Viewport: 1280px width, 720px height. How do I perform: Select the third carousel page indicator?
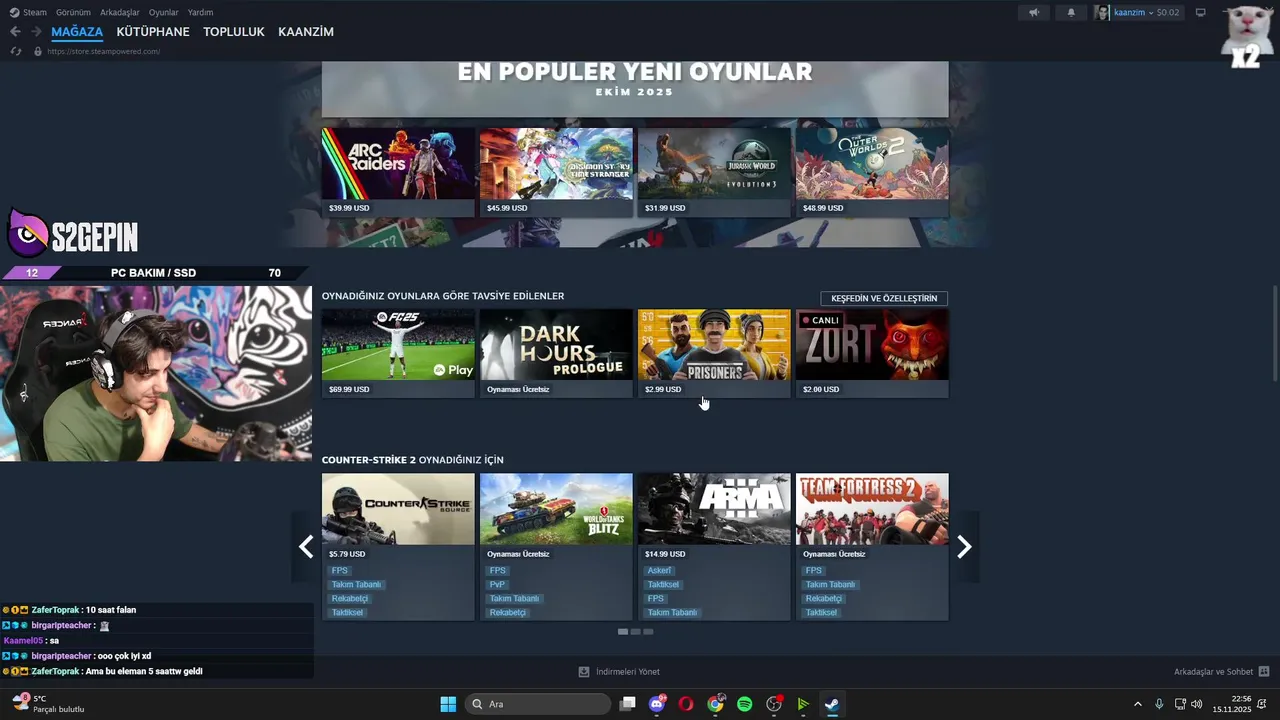(648, 632)
